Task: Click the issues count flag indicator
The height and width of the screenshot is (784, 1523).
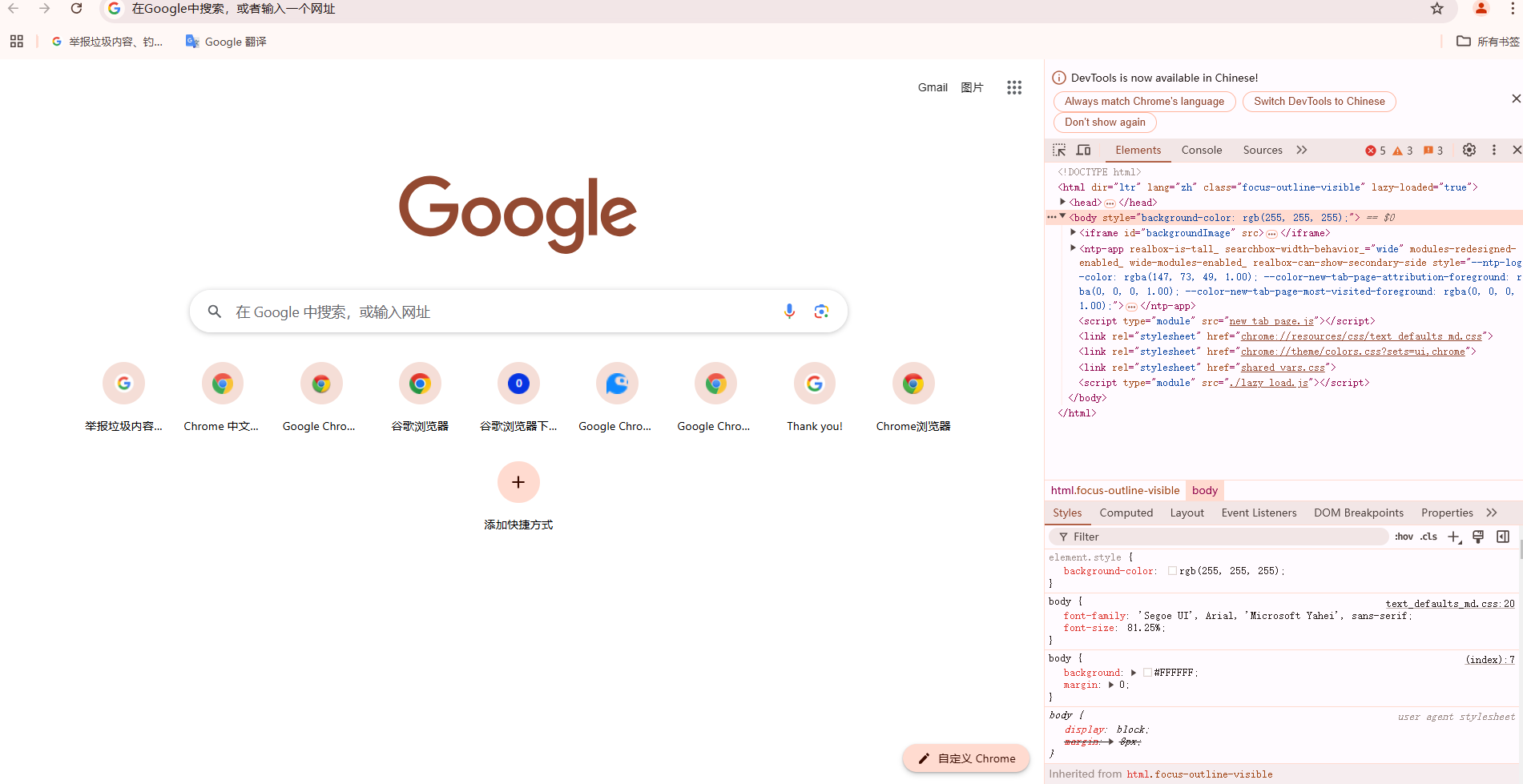Action: pyautogui.click(x=1433, y=151)
